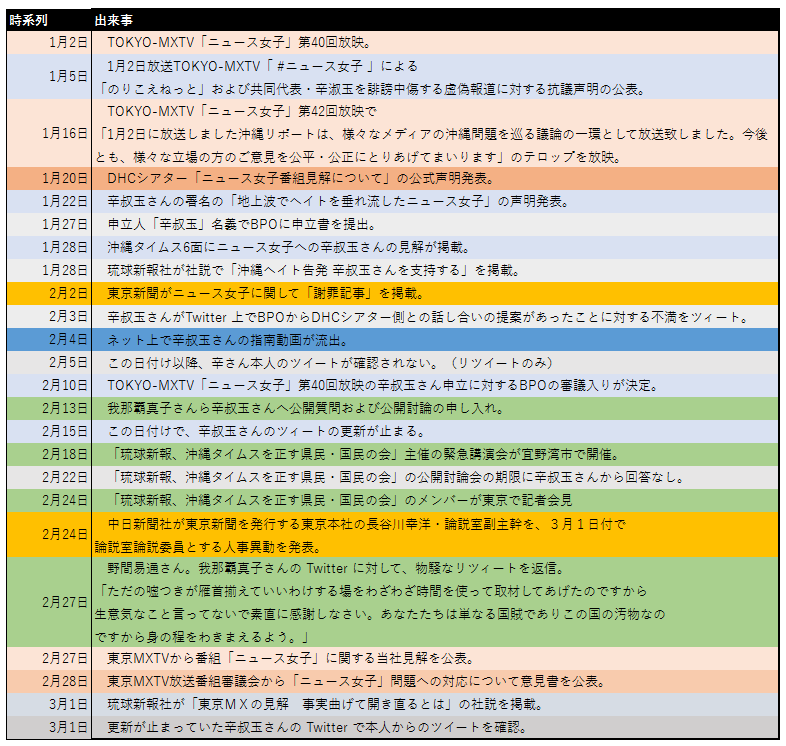Click the 地上波でヘイトを垂れ流した event row
786x746 pixels.
(435, 202)
